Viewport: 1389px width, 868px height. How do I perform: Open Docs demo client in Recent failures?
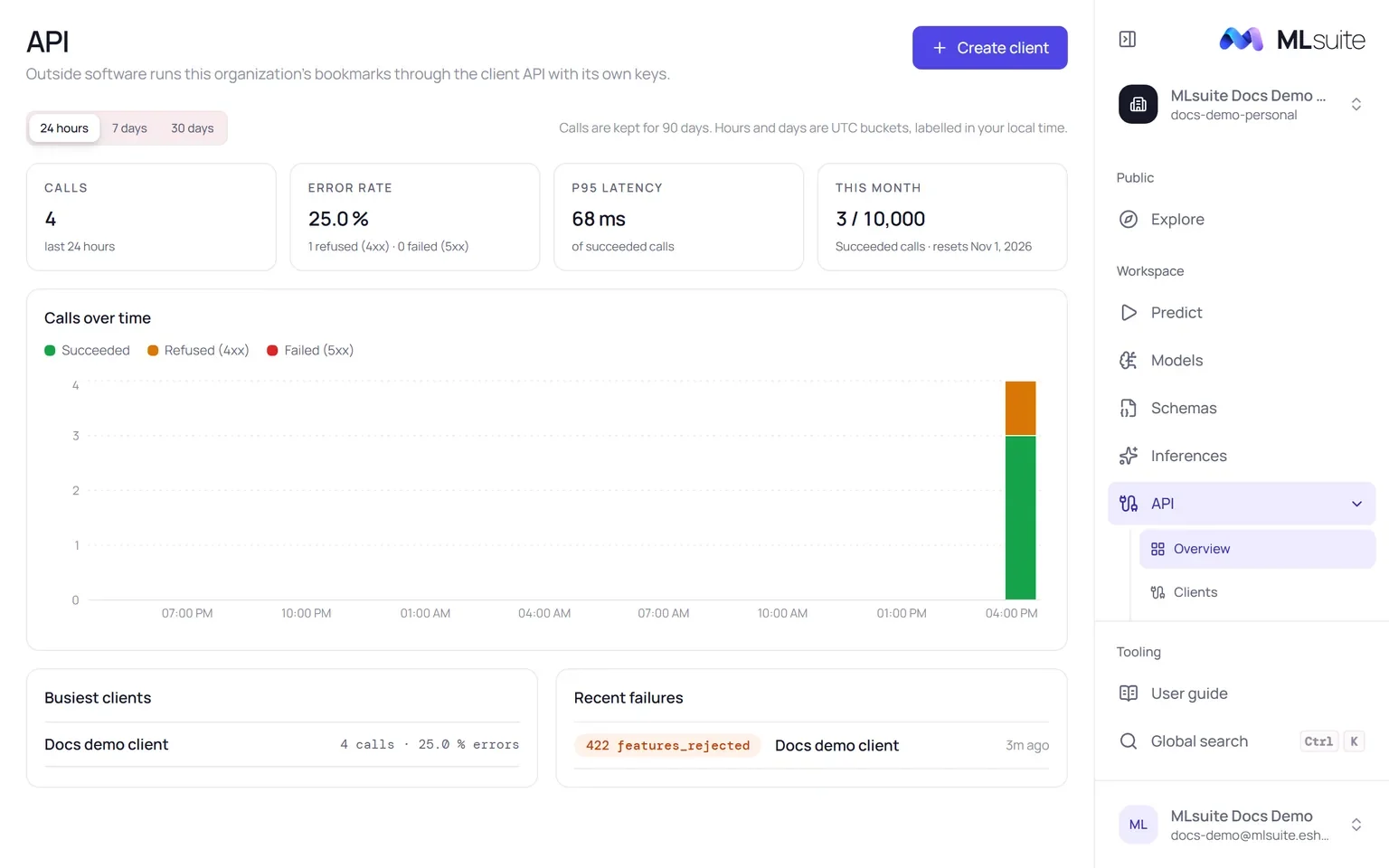[836, 745]
